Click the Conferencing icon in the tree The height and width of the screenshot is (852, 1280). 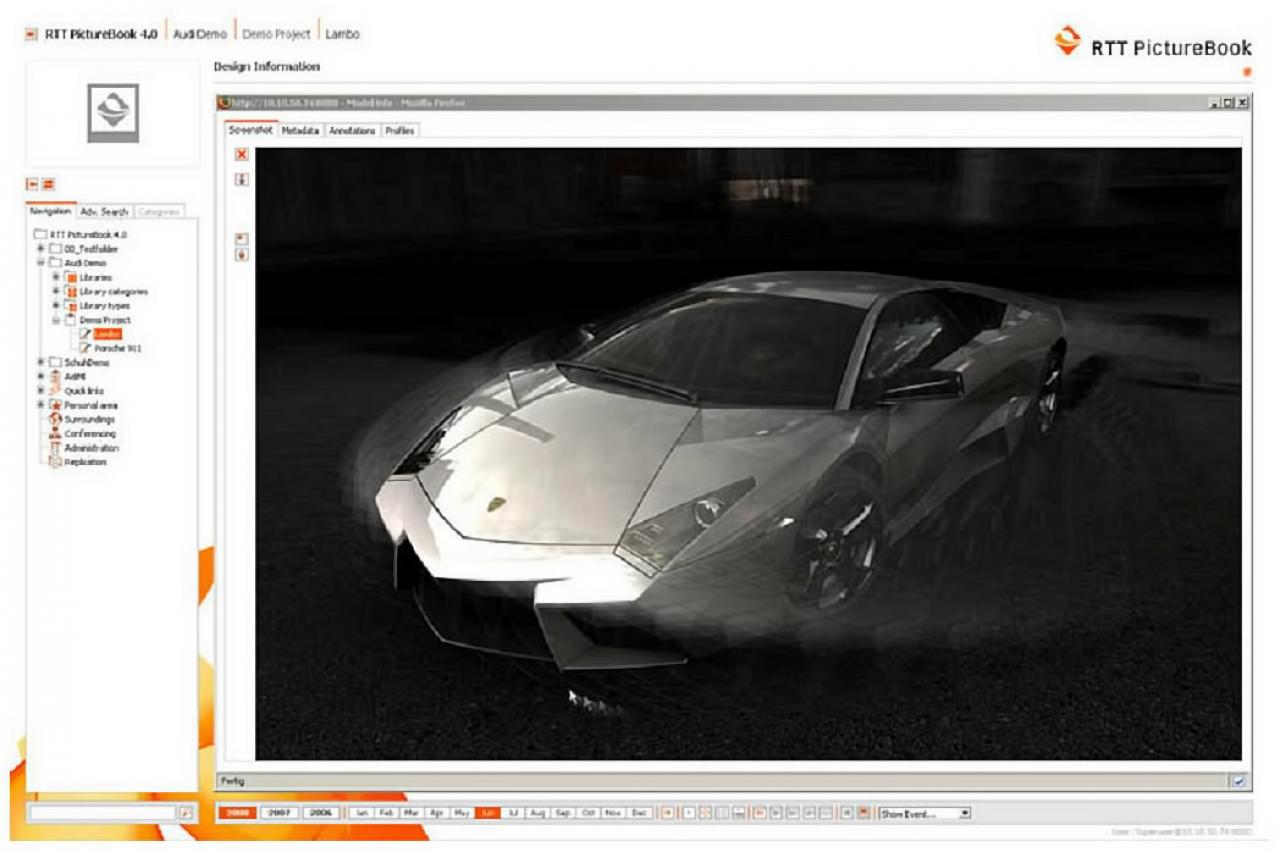click(x=55, y=434)
